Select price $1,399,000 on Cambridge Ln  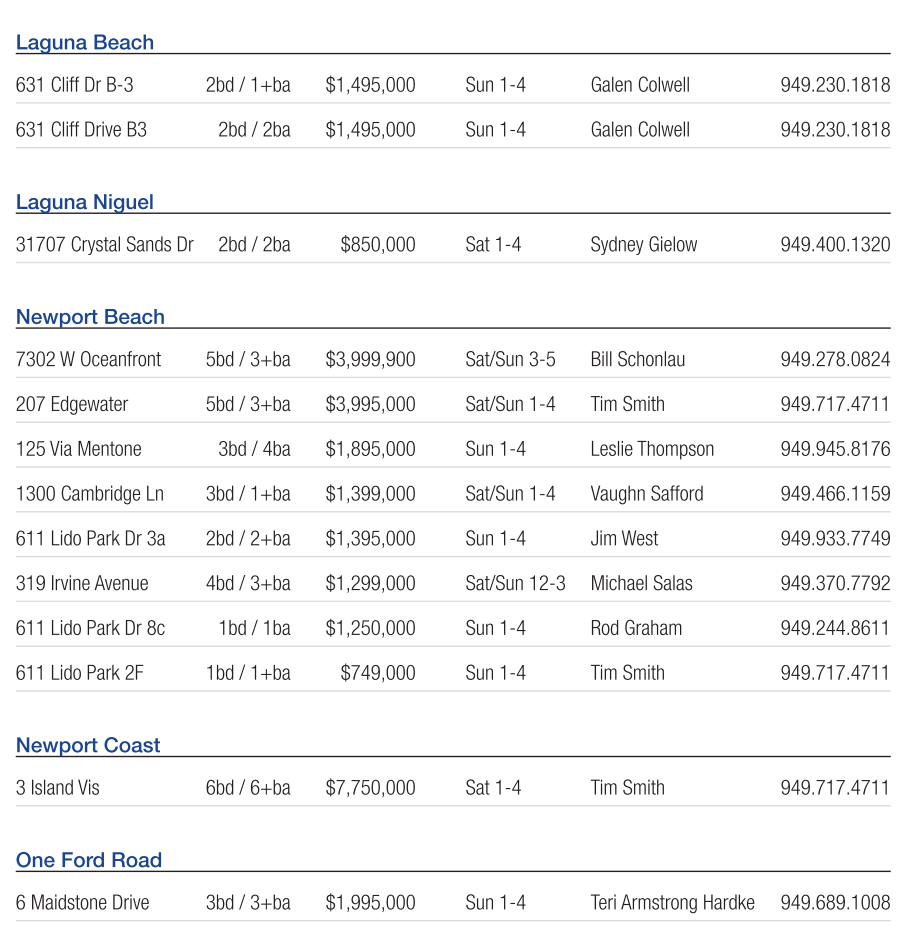point(370,494)
